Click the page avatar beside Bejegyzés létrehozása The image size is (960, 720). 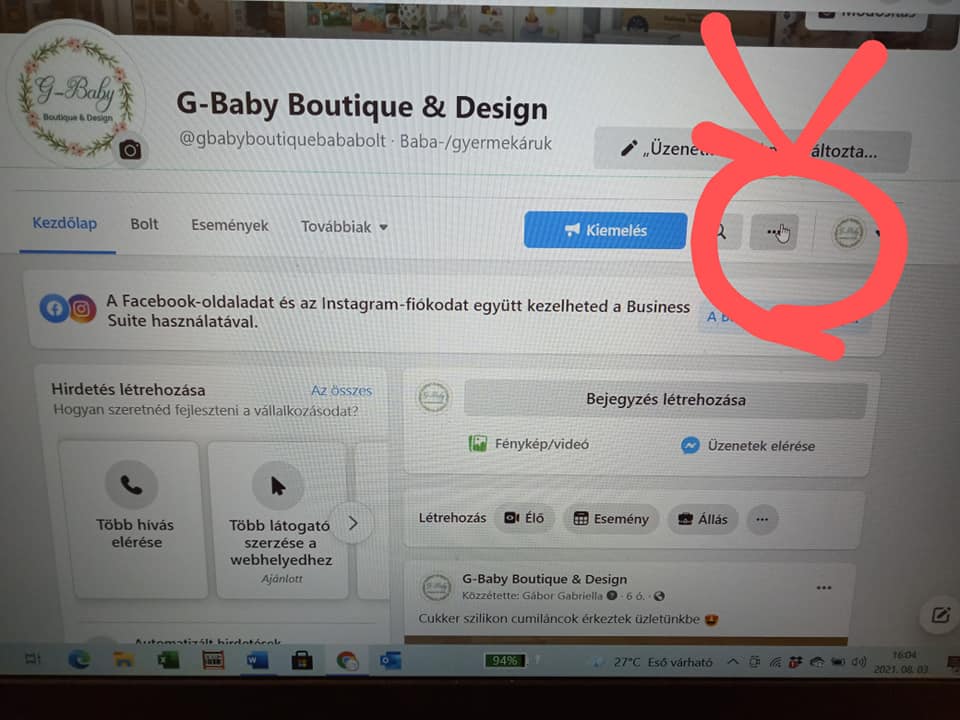pos(433,397)
